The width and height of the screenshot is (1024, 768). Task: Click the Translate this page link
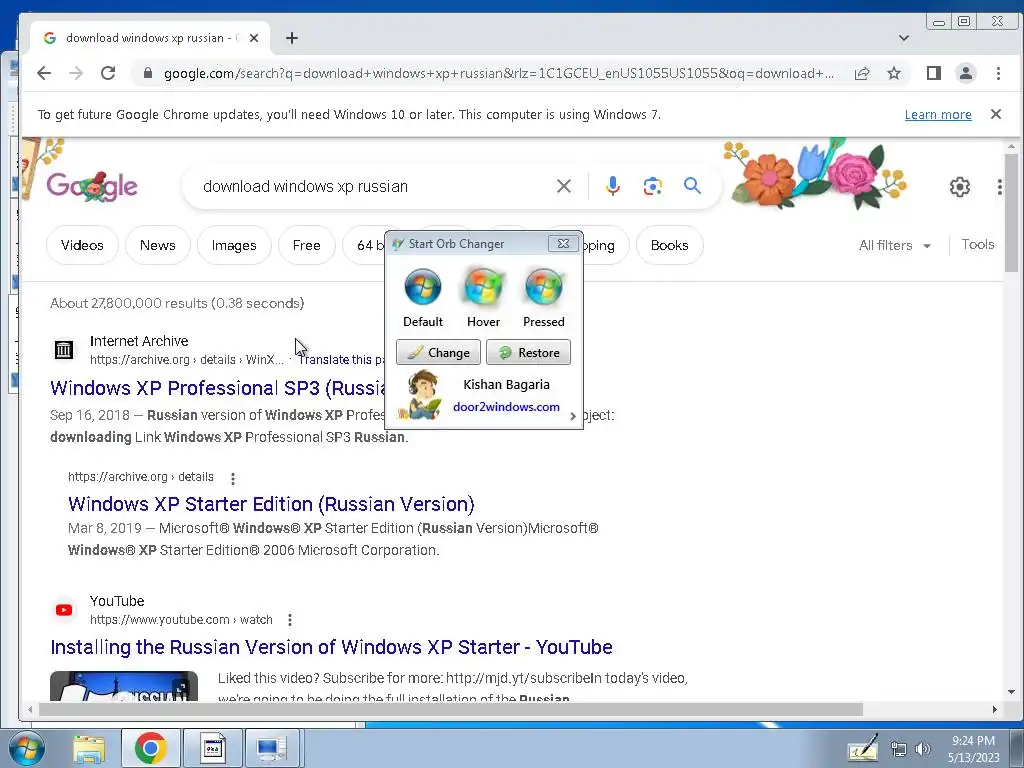pyautogui.click(x=341, y=360)
